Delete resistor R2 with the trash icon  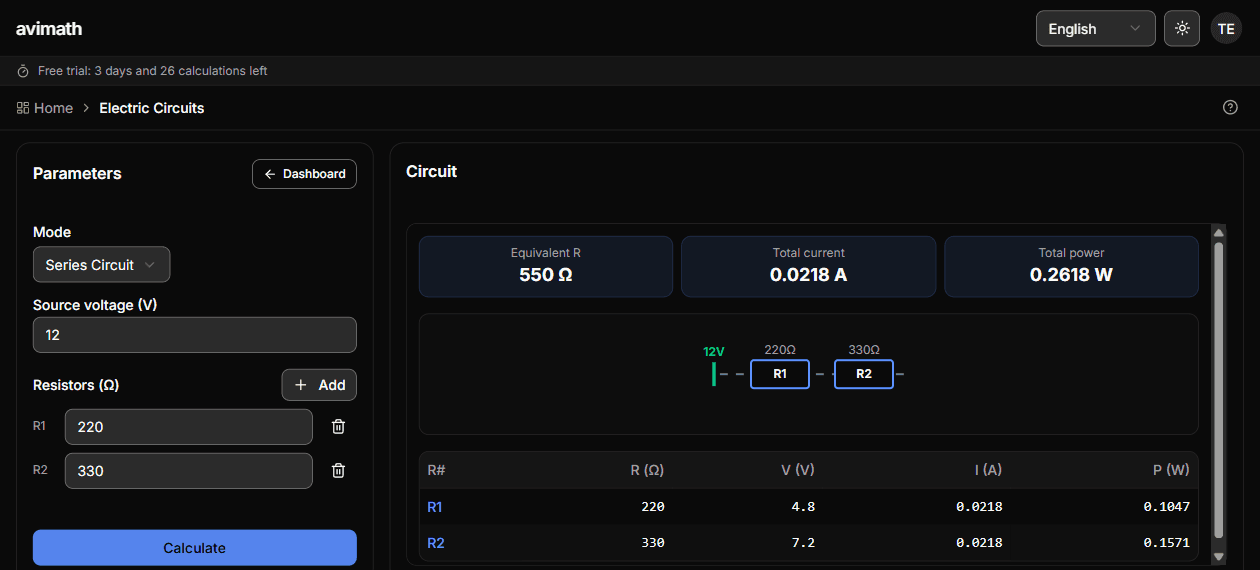(x=339, y=471)
